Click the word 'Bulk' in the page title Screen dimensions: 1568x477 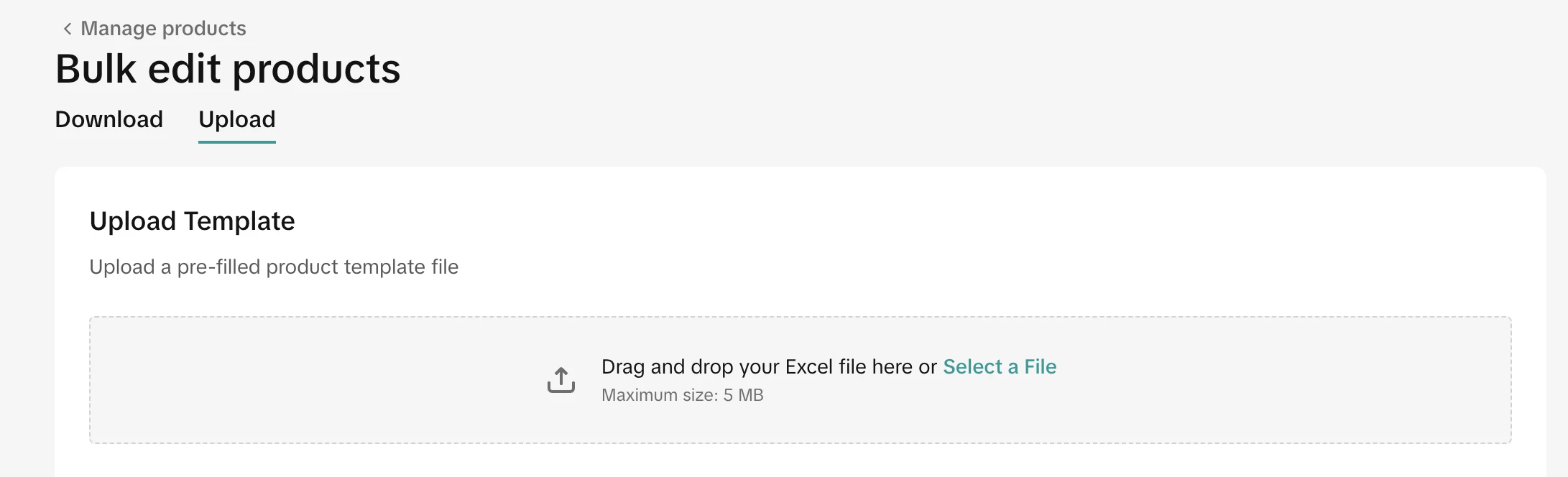(x=96, y=69)
